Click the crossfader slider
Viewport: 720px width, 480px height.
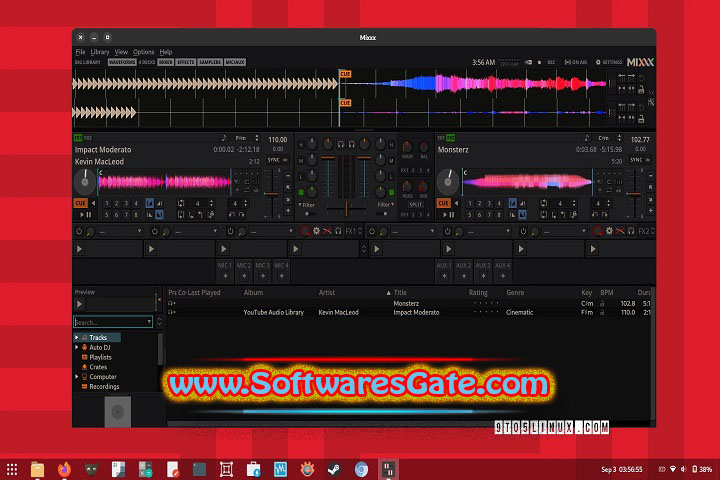point(346,209)
